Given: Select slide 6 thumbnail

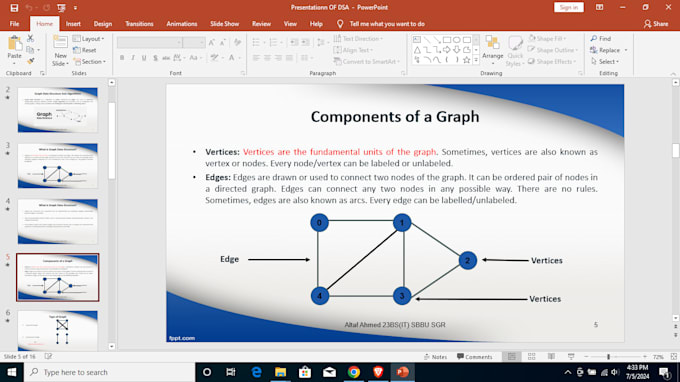Looking at the screenshot, I should tap(58, 330).
